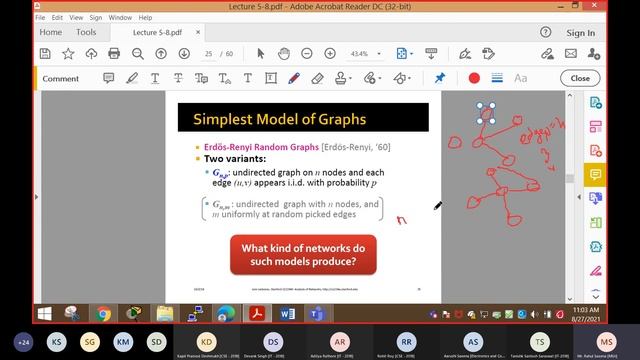This screenshot has width=640, height=360.
Task: Open Windows Start menu
Action: coord(44,313)
